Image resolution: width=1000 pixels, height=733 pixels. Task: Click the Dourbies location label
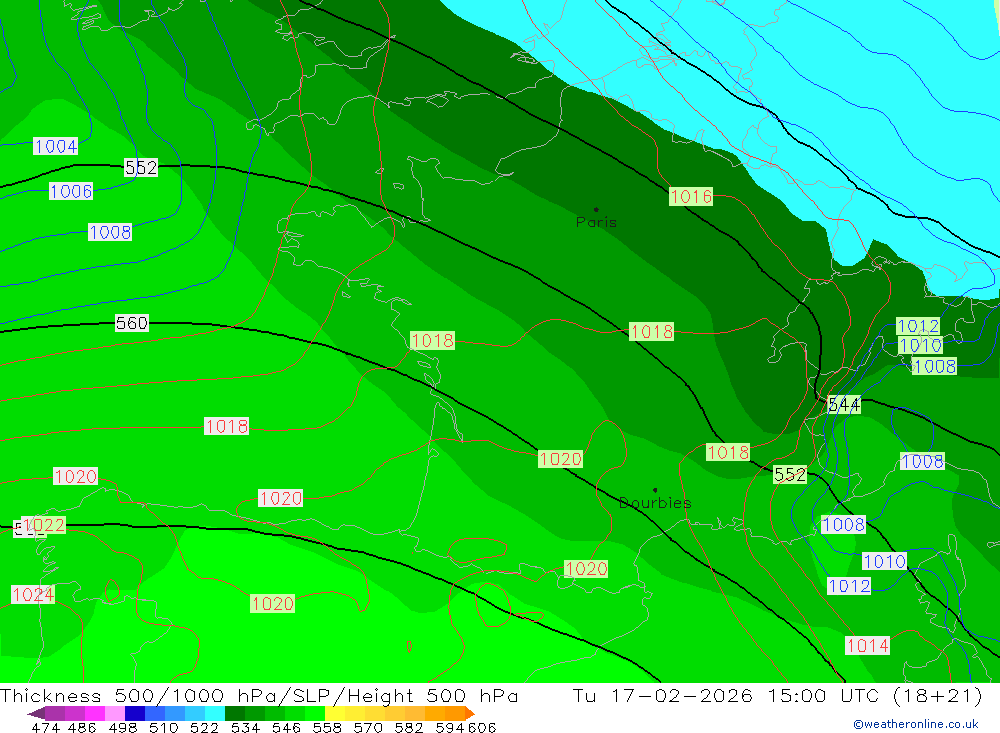(655, 503)
